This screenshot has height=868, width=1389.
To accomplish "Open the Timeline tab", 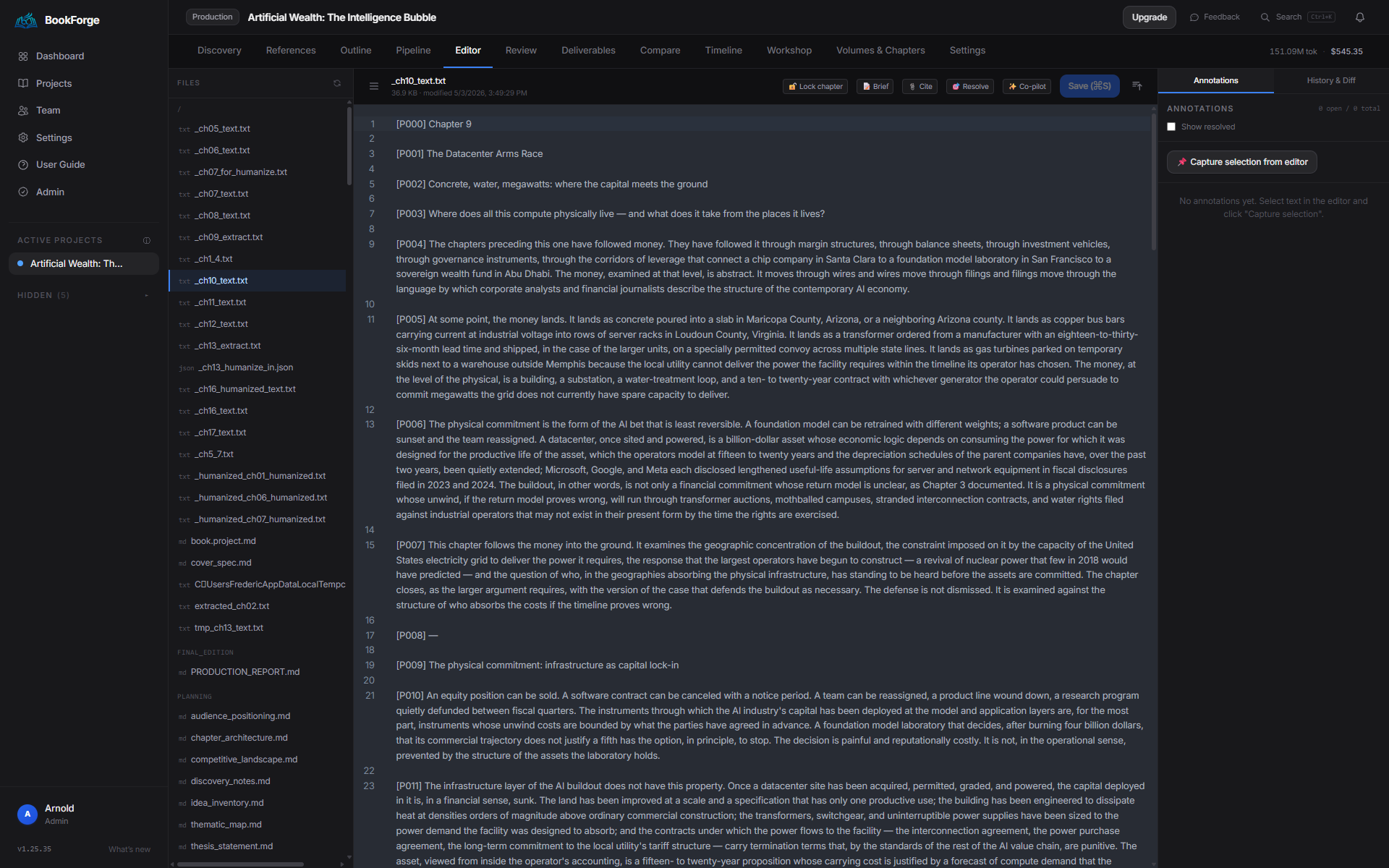I will (723, 51).
